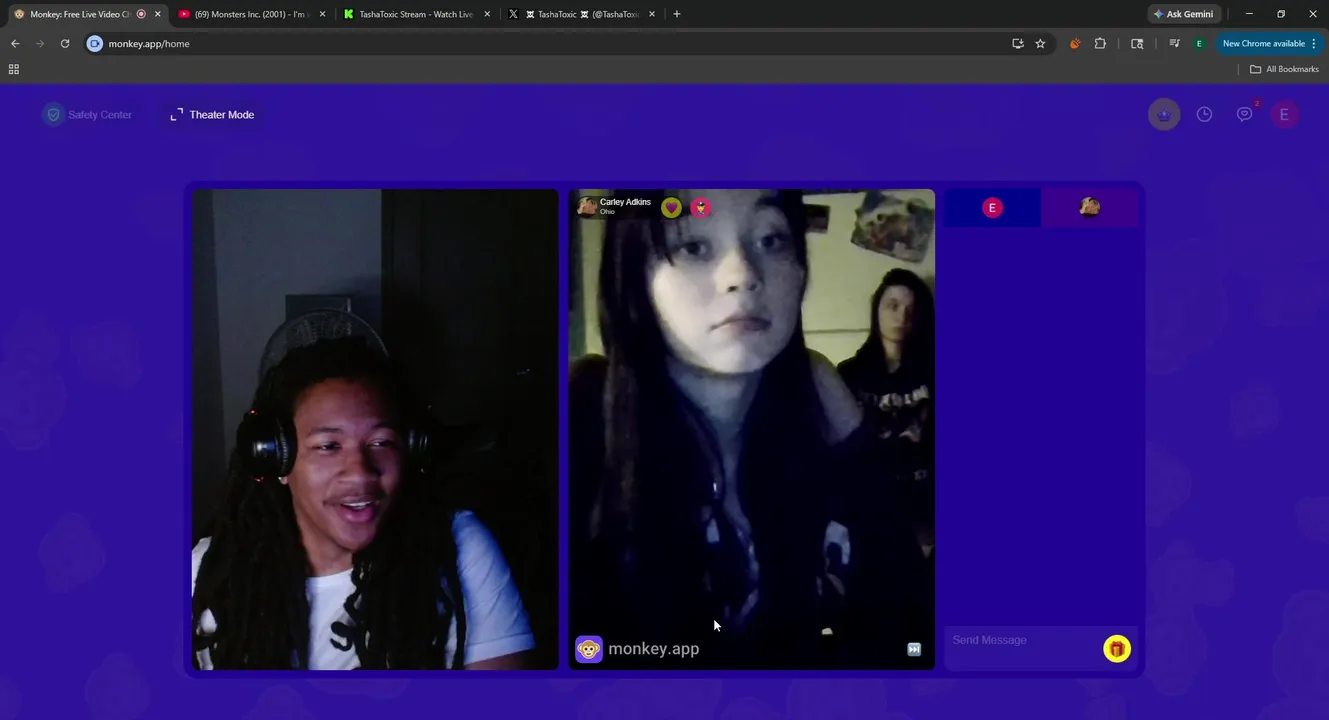Go back to the previous page
Screen dimensions: 1329x720
[x=15, y=44]
